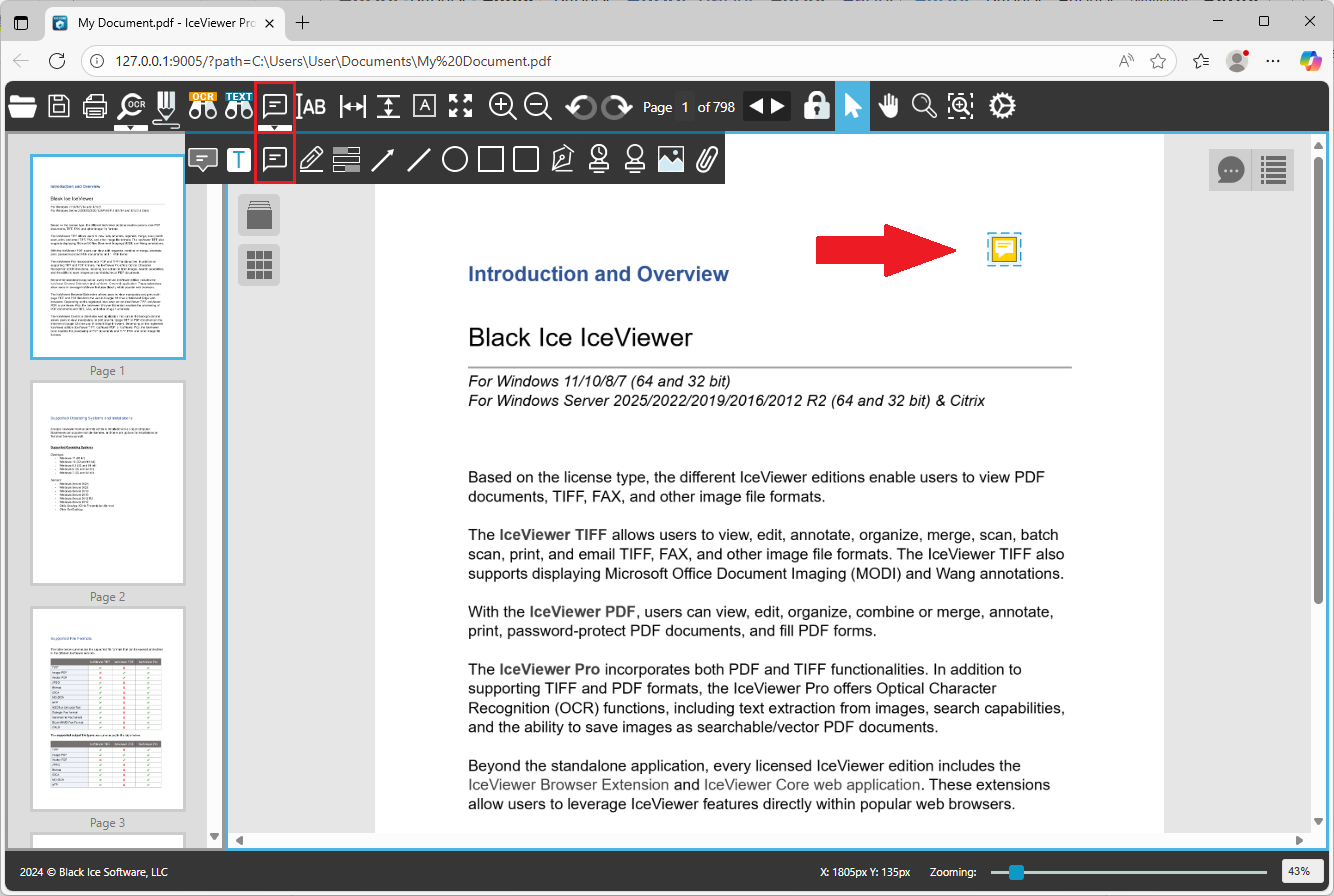Select the line annotation tool
Viewport: 1334px width, 896px height.
click(419, 159)
